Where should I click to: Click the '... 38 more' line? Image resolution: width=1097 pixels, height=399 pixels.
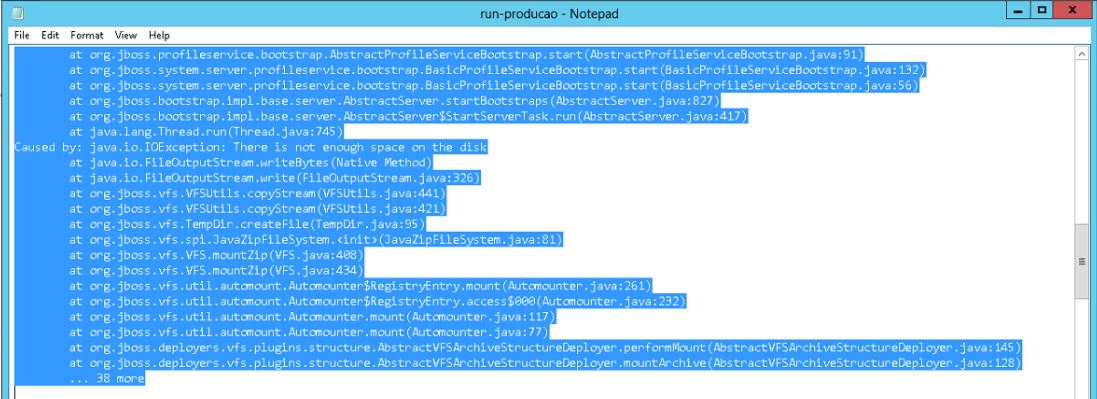pyautogui.click(x=107, y=379)
